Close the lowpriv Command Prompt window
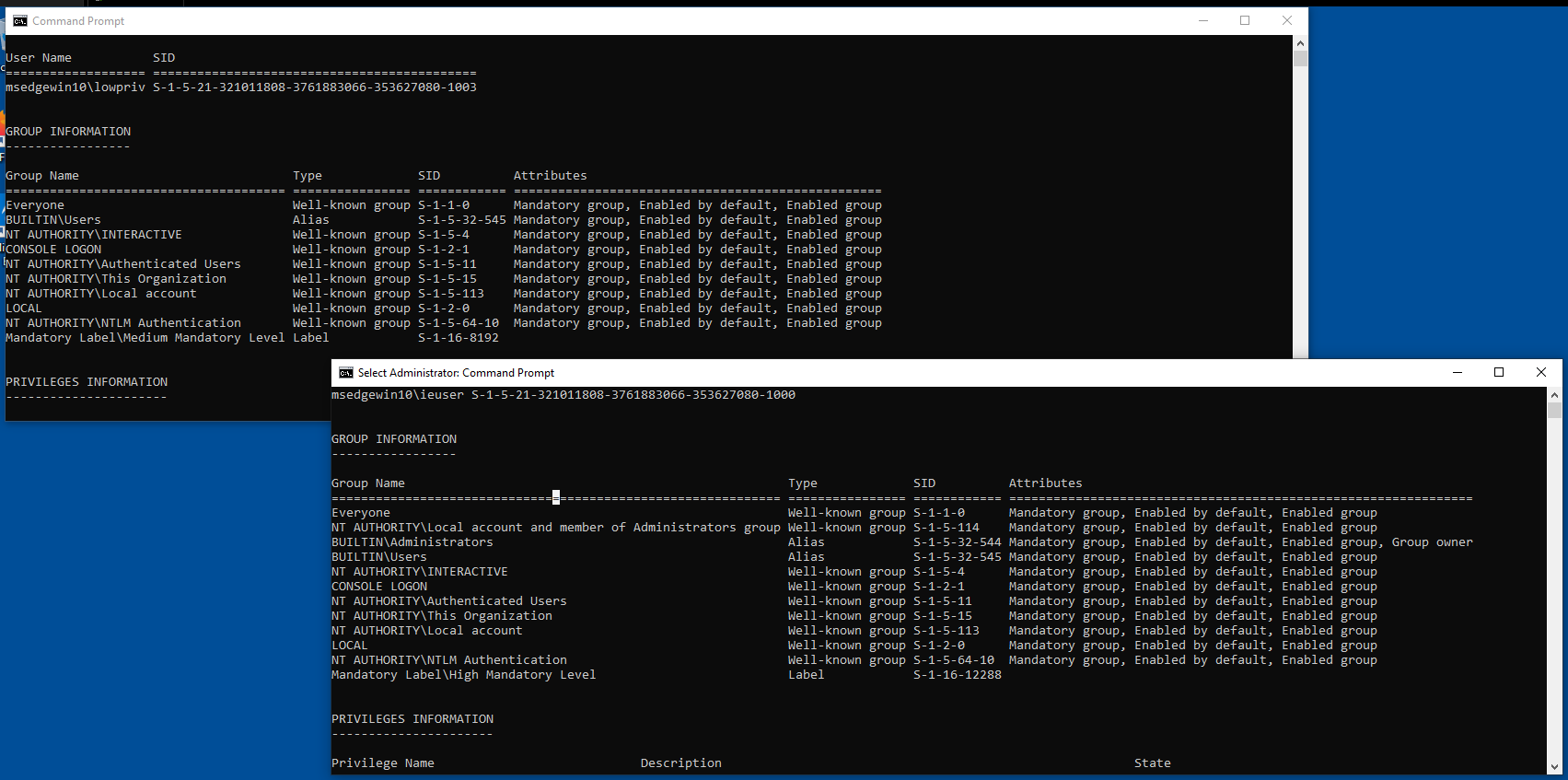Image resolution: width=1568 pixels, height=780 pixels. (x=1287, y=21)
